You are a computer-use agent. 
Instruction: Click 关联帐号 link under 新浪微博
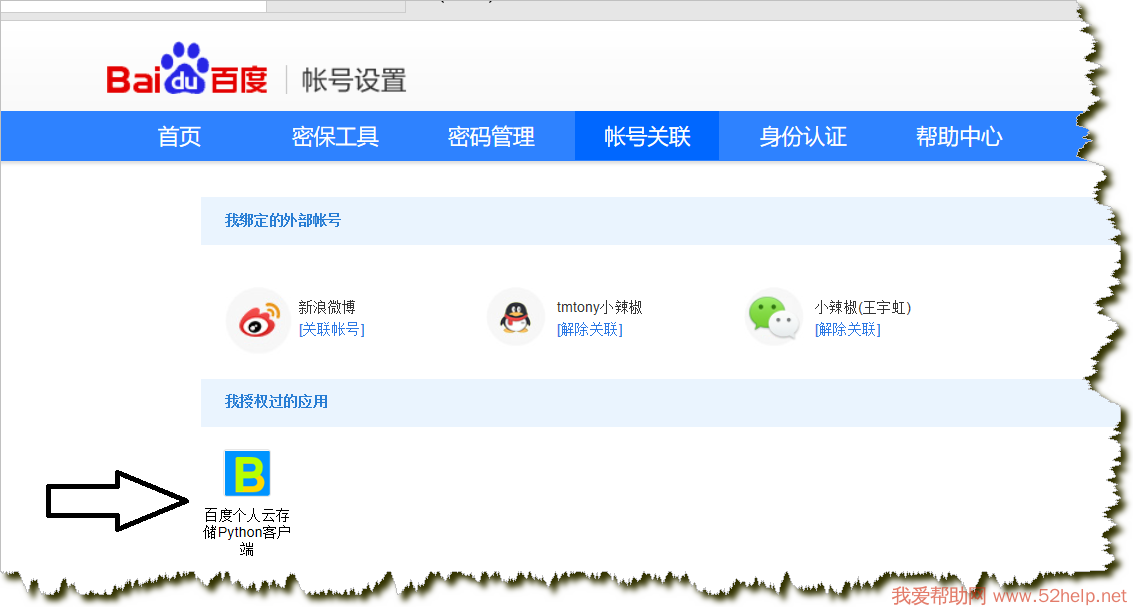pos(331,330)
